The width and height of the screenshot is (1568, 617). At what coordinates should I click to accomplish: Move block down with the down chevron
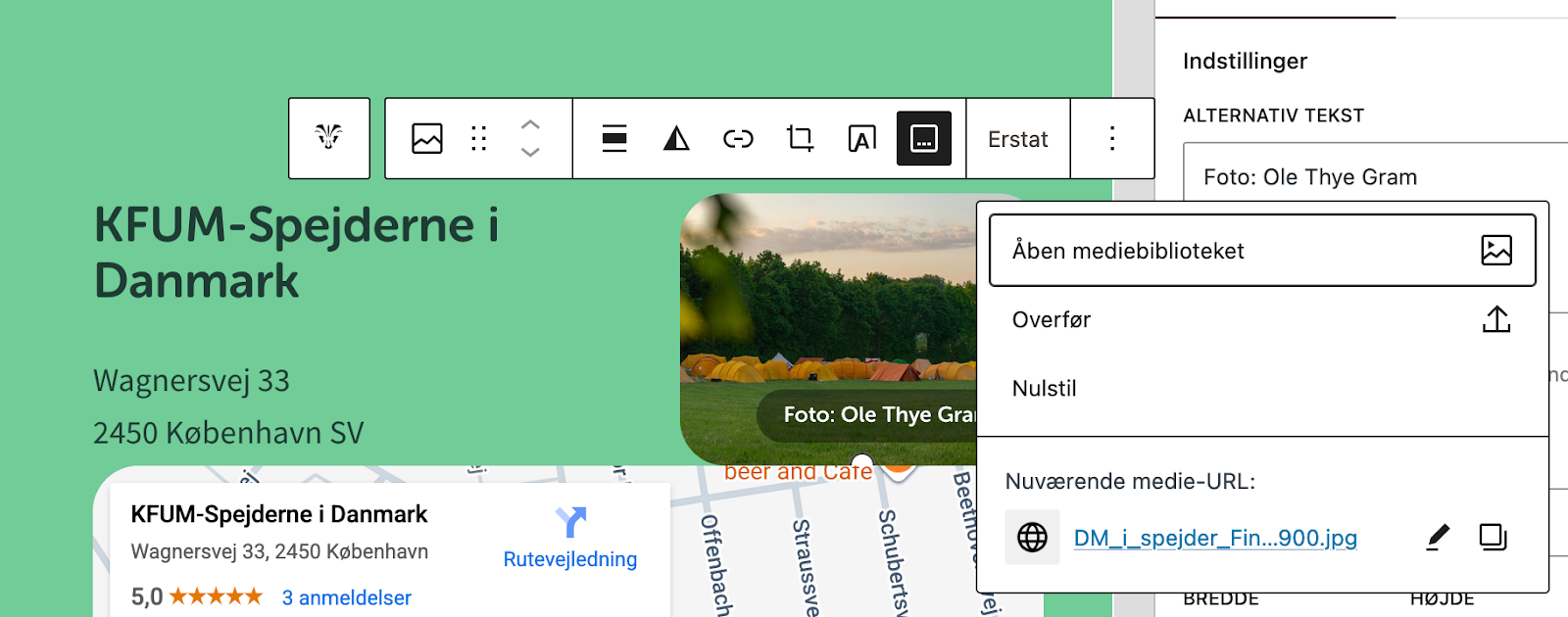tap(530, 152)
